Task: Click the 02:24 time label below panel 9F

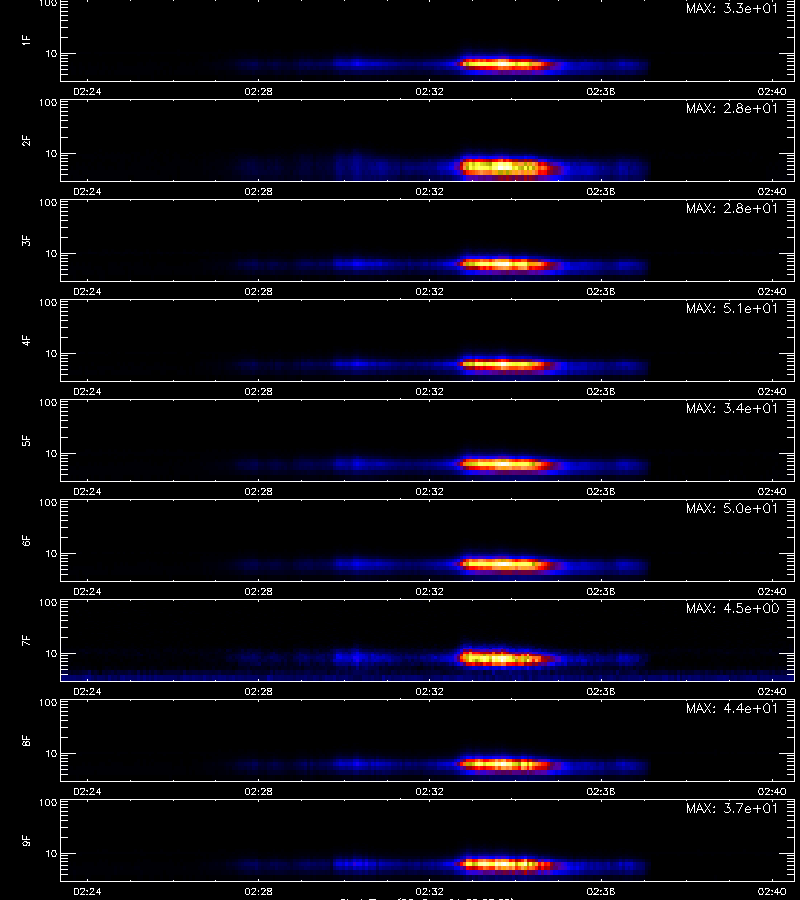Action: pos(87,891)
